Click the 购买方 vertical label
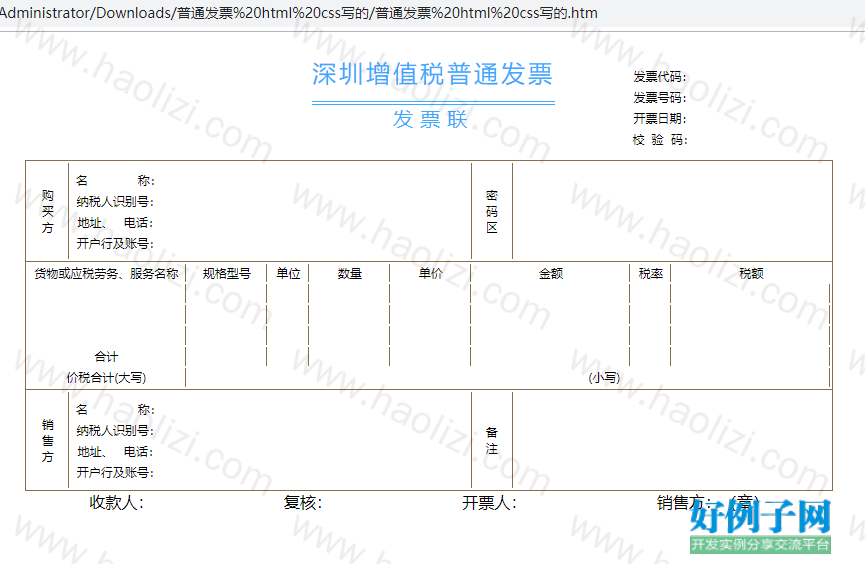Image resolution: width=865 pixels, height=564 pixels. 47,211
